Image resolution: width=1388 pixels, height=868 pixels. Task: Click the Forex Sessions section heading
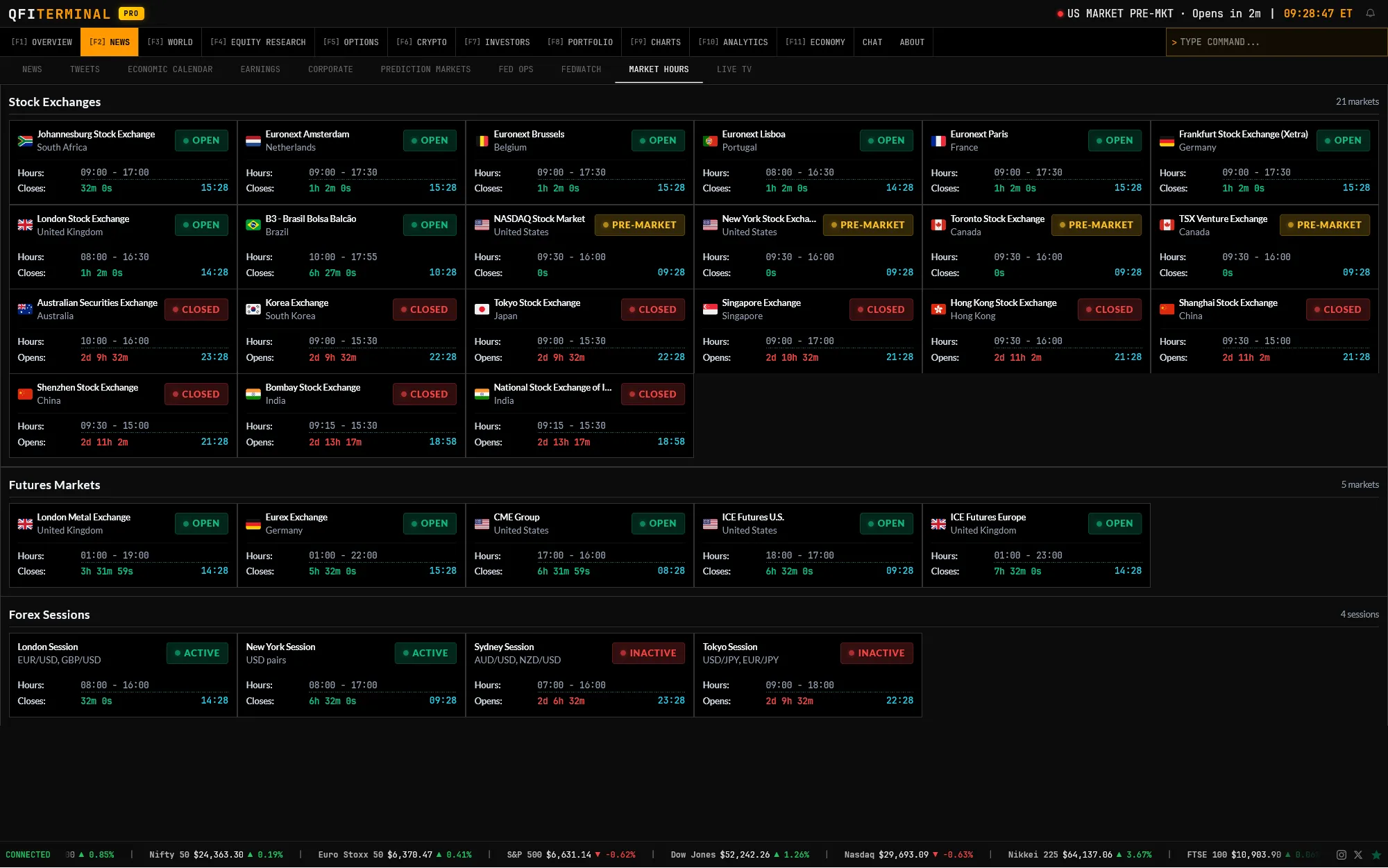click(x=49, y=615)
